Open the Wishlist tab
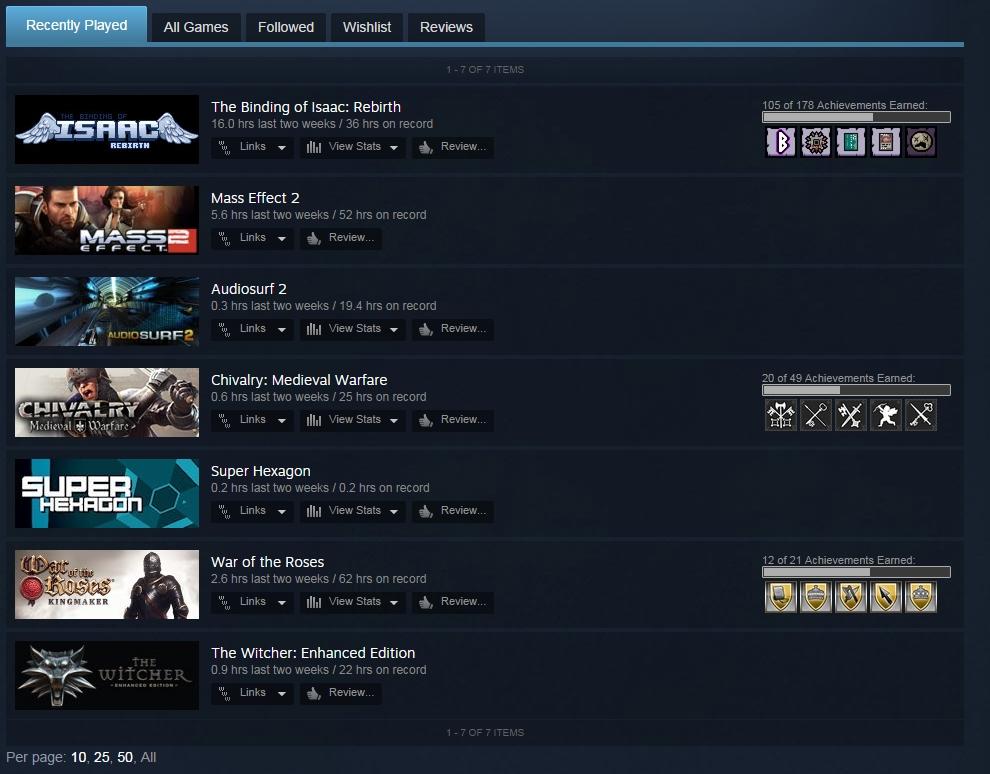The image size is (990, 774). click(x=367, y=27)
